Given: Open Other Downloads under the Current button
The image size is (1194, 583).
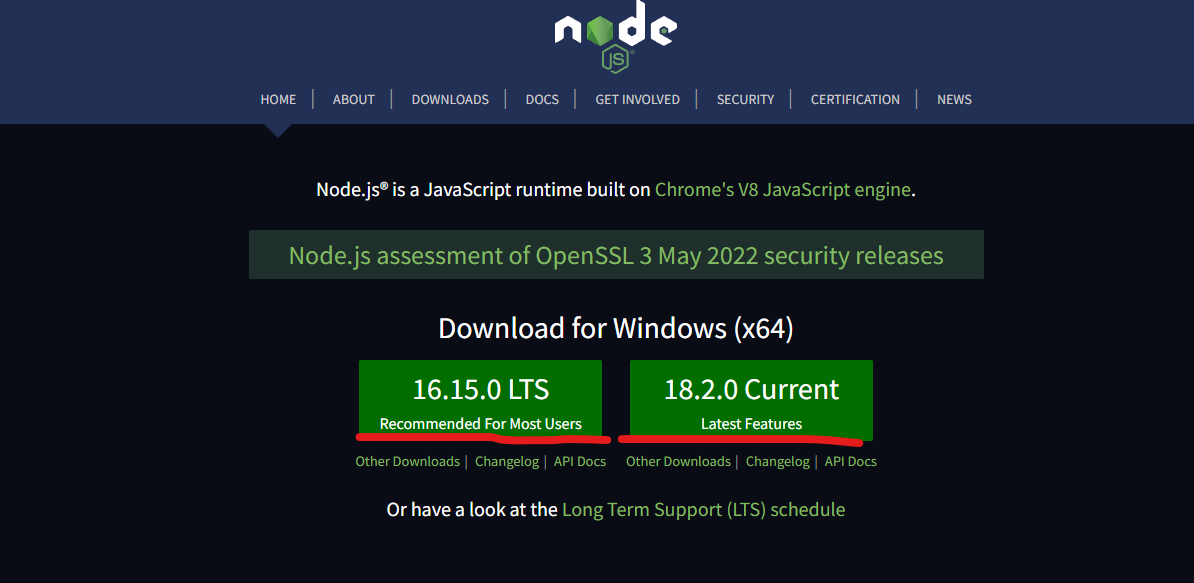Looking at the screenshot, I should [678, 461].
